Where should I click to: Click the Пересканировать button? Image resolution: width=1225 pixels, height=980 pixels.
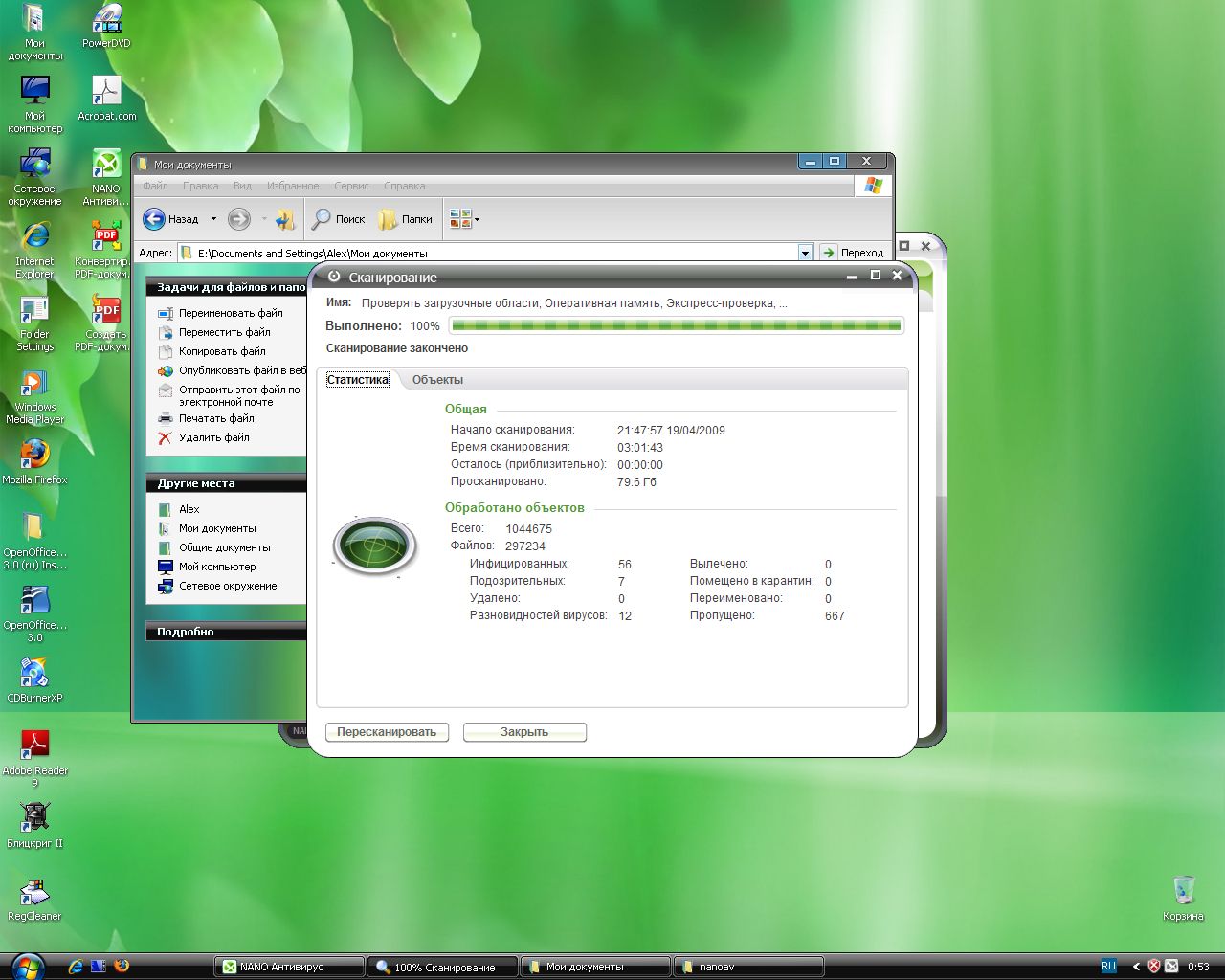(387, 732)
